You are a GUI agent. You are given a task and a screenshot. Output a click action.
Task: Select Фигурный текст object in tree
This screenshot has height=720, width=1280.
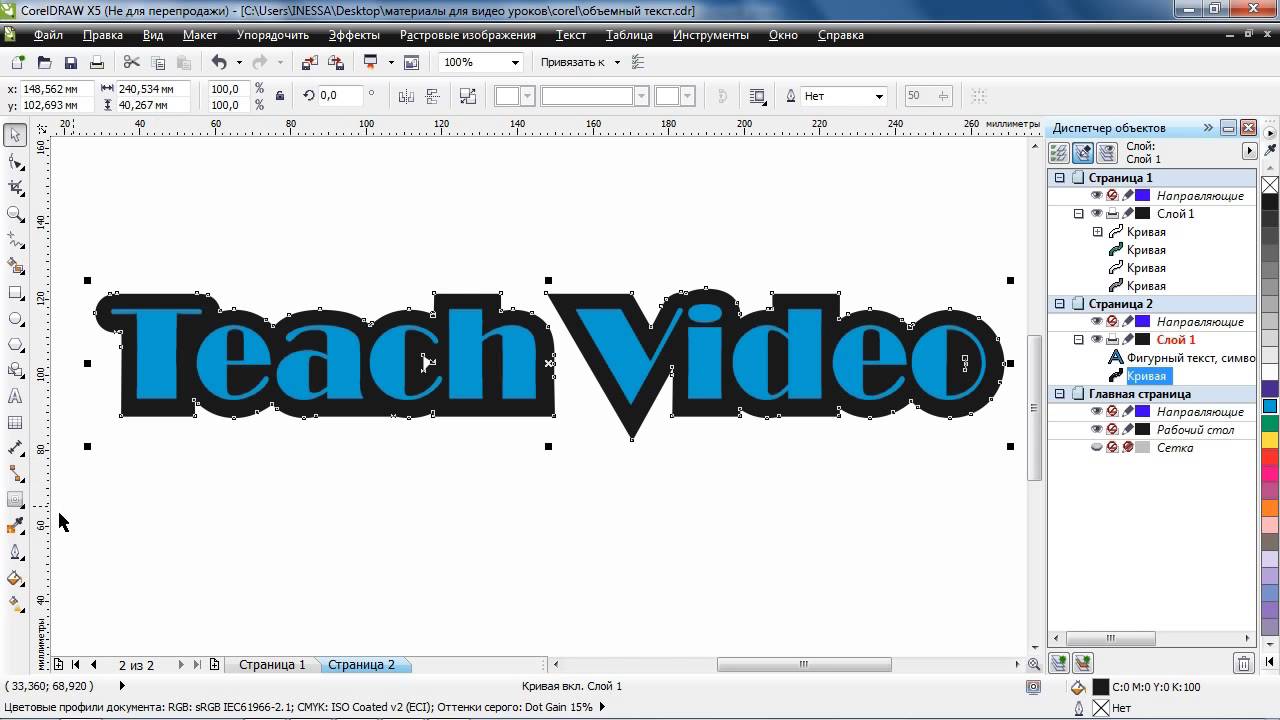click(1191, 357)
